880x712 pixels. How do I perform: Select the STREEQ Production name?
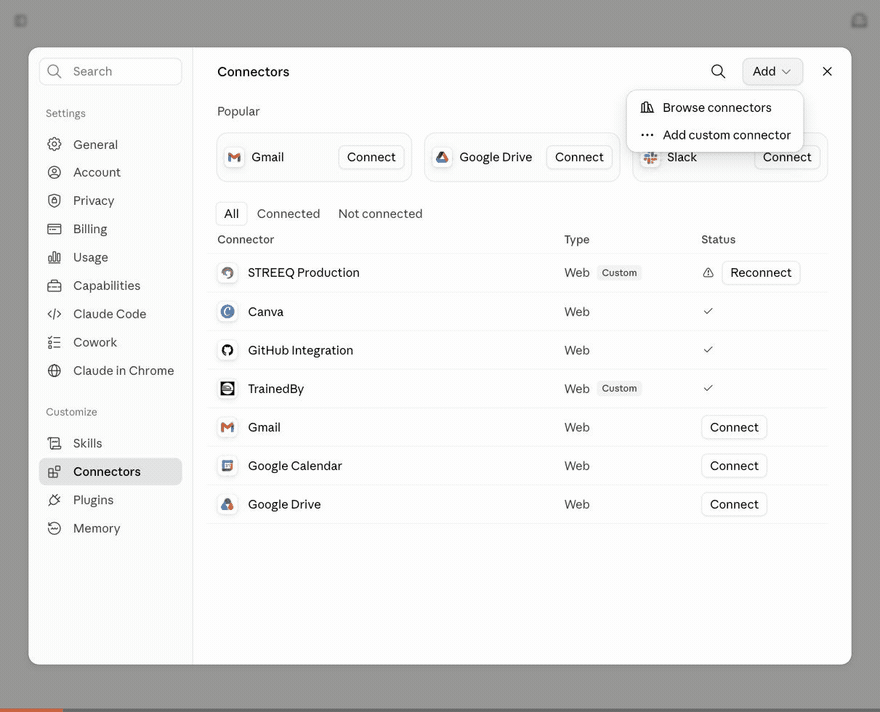(304, 273)
